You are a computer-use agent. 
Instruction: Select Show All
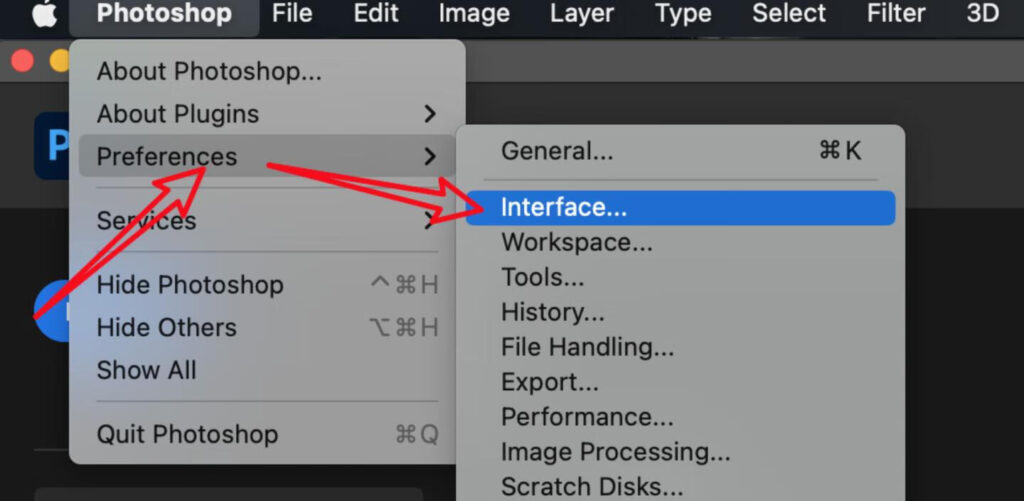pyautogui.click(x=267, y=370)
